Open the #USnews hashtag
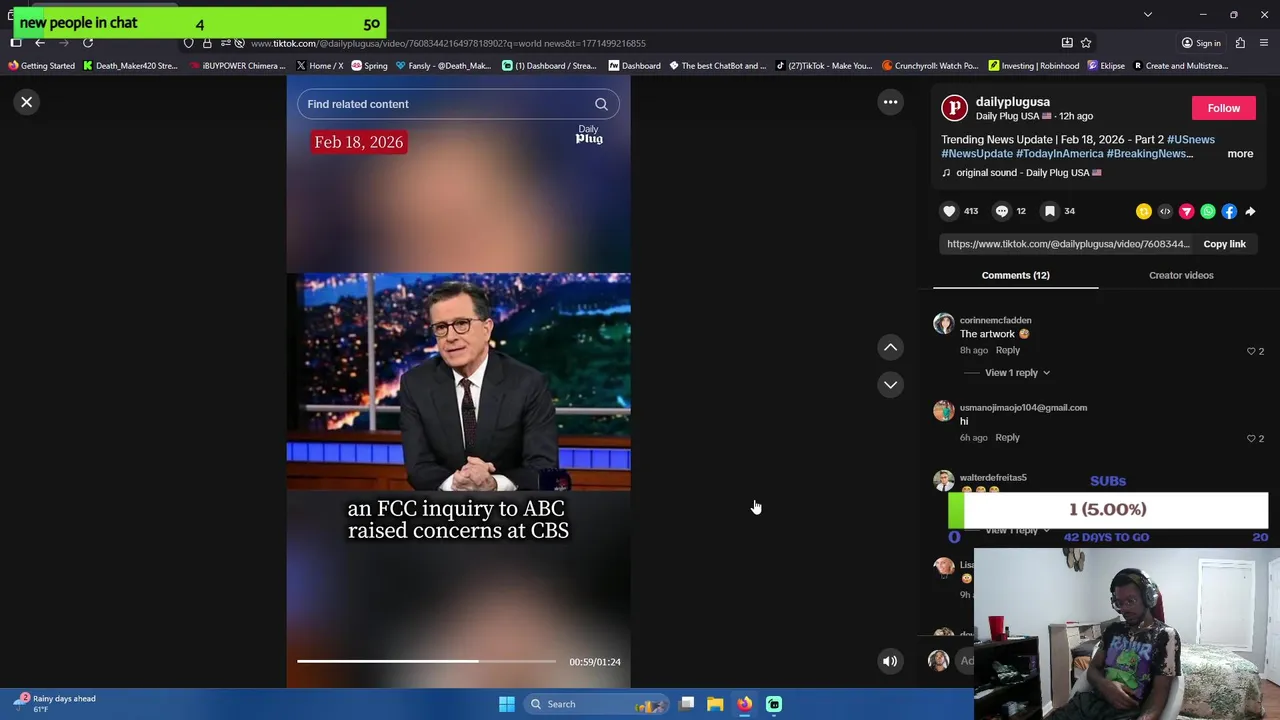The height and width of the screenshot is (720, 1280). point(1191,140)
